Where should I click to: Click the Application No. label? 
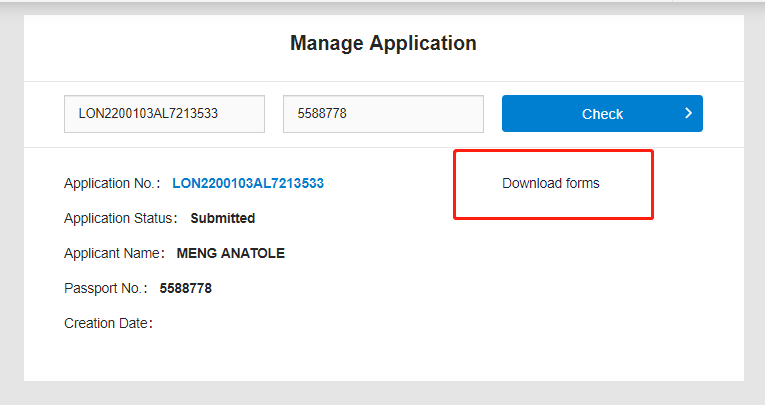point(112,183)
